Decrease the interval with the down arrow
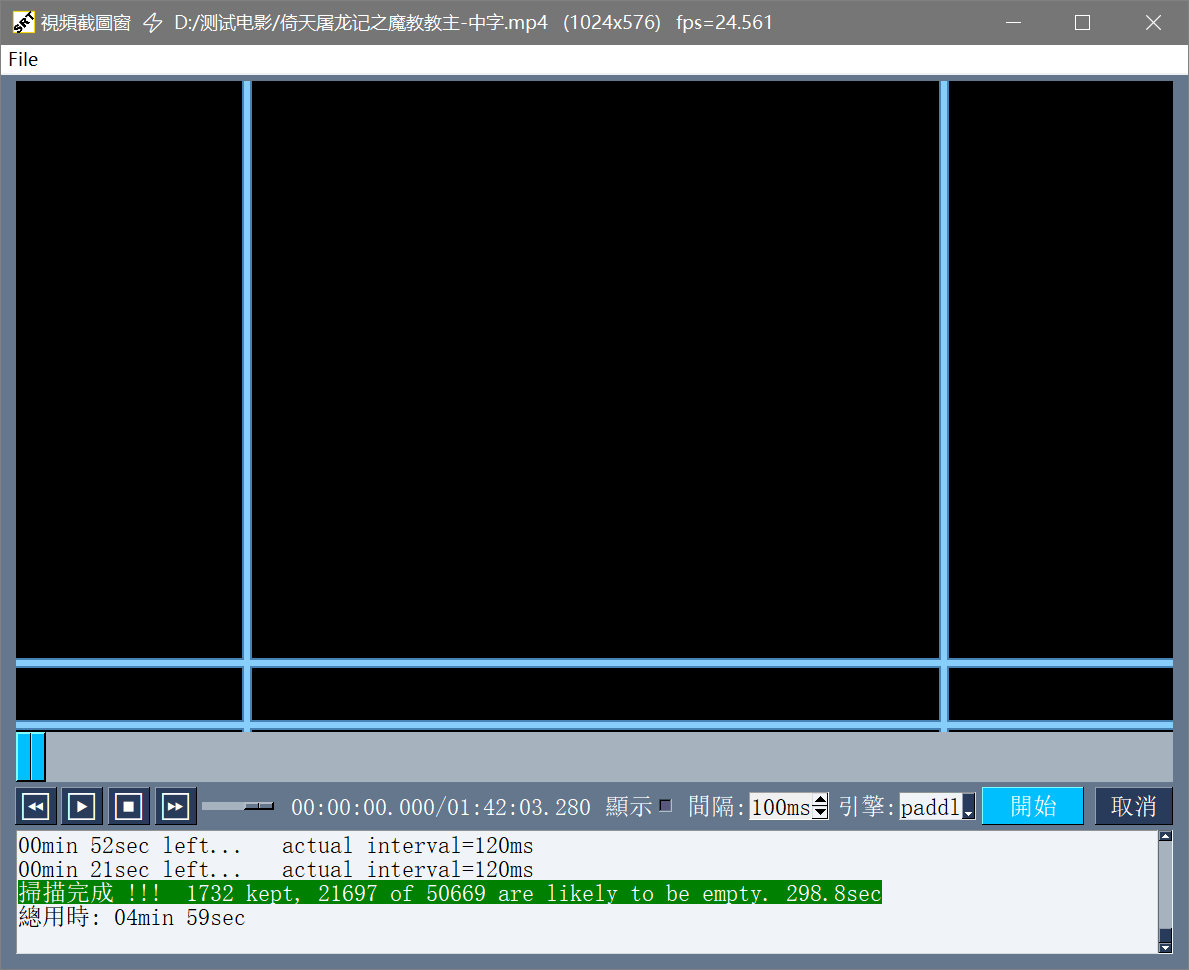This screenshot has height=970, width=1189. 820,813
